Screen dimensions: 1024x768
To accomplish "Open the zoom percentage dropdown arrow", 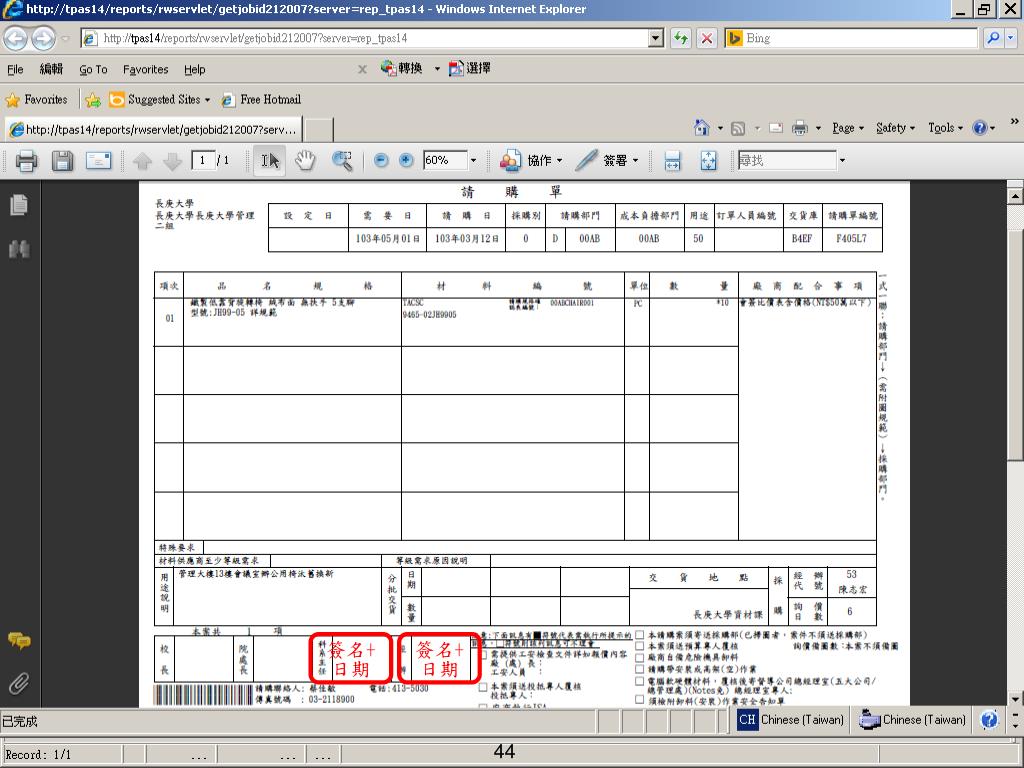I will coord(473,160).
